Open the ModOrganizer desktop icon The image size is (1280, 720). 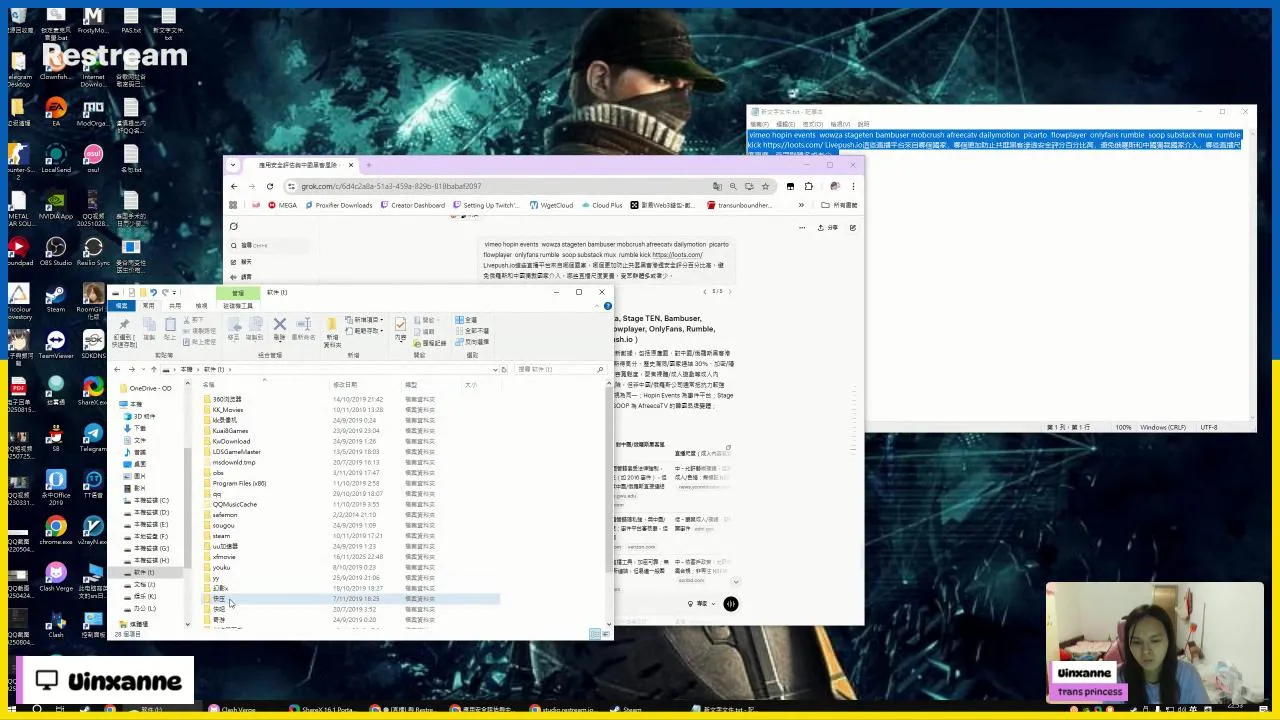tap(93, 109)
